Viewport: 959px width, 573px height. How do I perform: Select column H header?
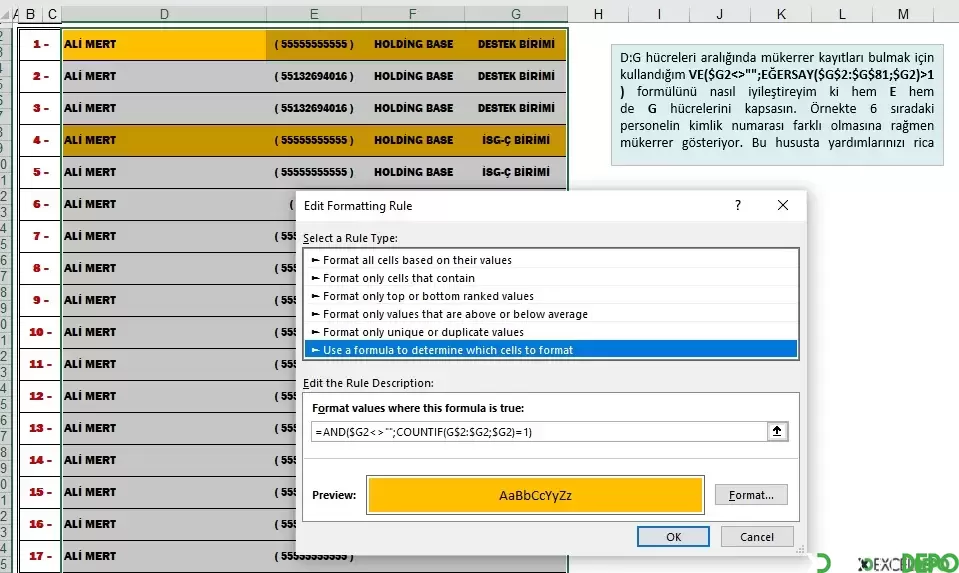pos(598,14)
